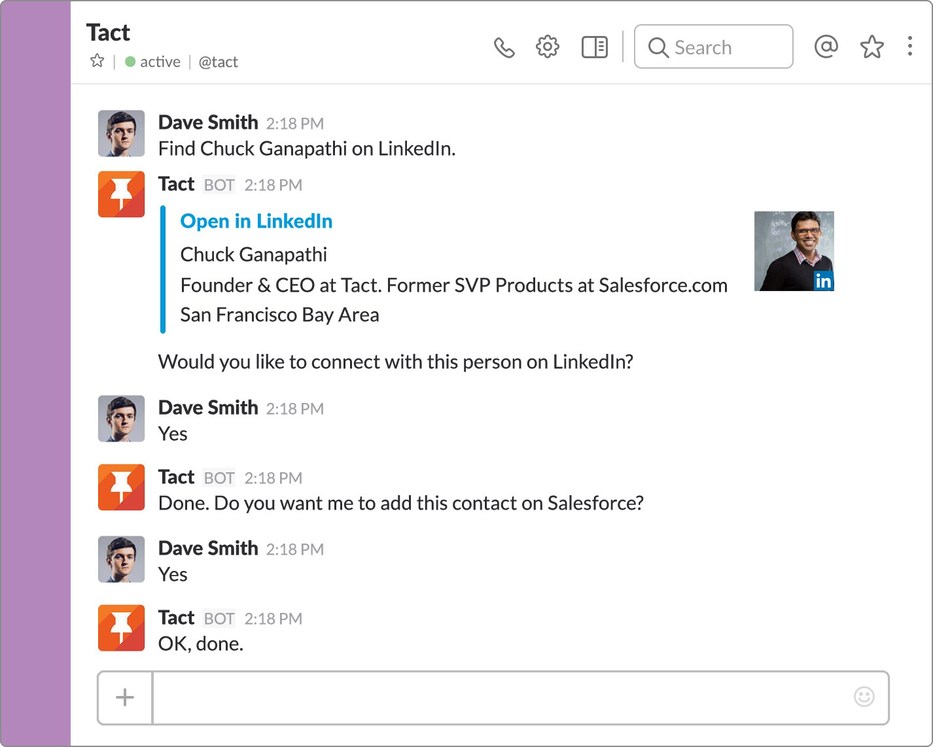Open the channel details flexpane icon
Screen dimensions: 933x747
594,47
